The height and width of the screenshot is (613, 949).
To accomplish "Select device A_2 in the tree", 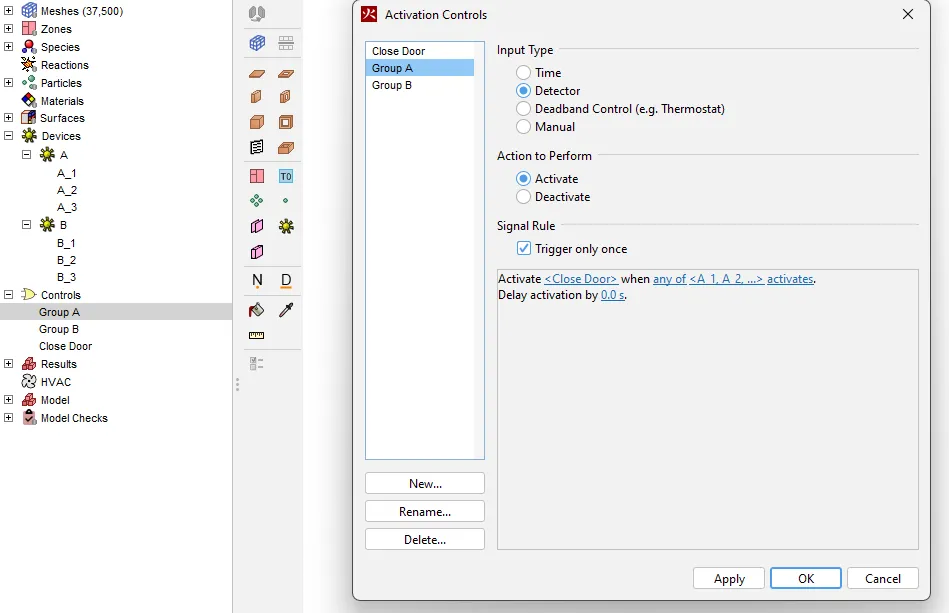I will [x=67, y=190].
